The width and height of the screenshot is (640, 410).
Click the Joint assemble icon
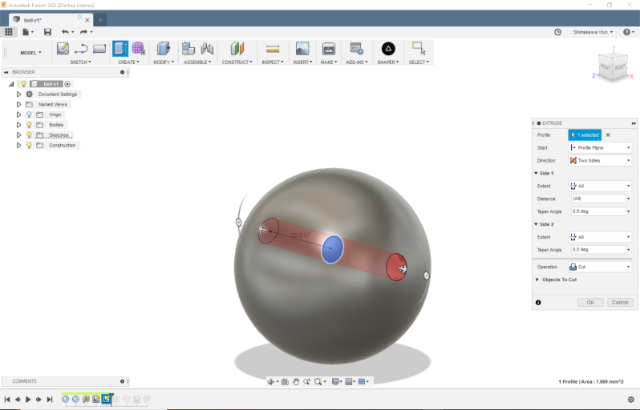click(207, 49)
